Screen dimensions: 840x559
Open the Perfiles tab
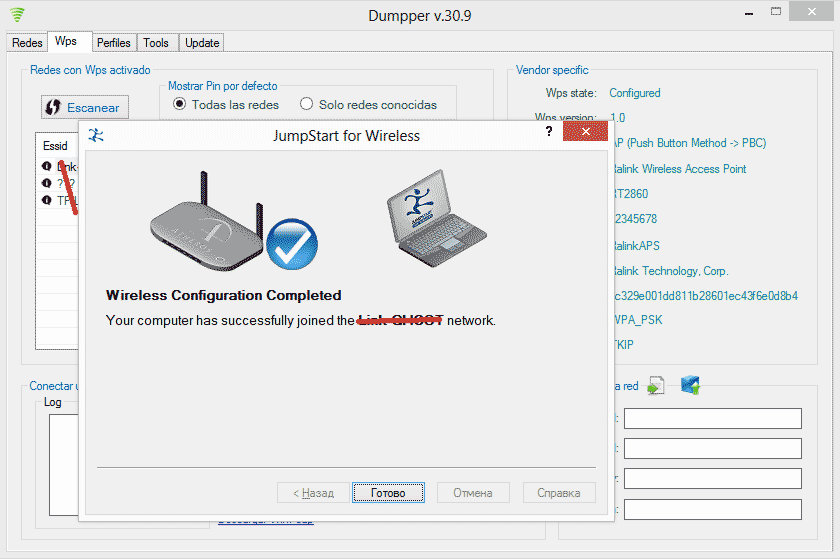(114, 42)
